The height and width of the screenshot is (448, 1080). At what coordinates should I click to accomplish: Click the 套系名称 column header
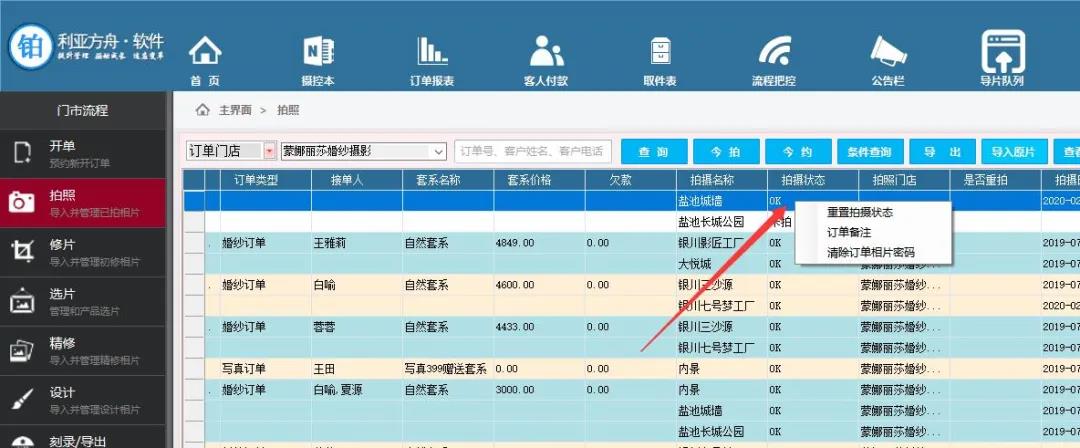(x=448, y=181)
